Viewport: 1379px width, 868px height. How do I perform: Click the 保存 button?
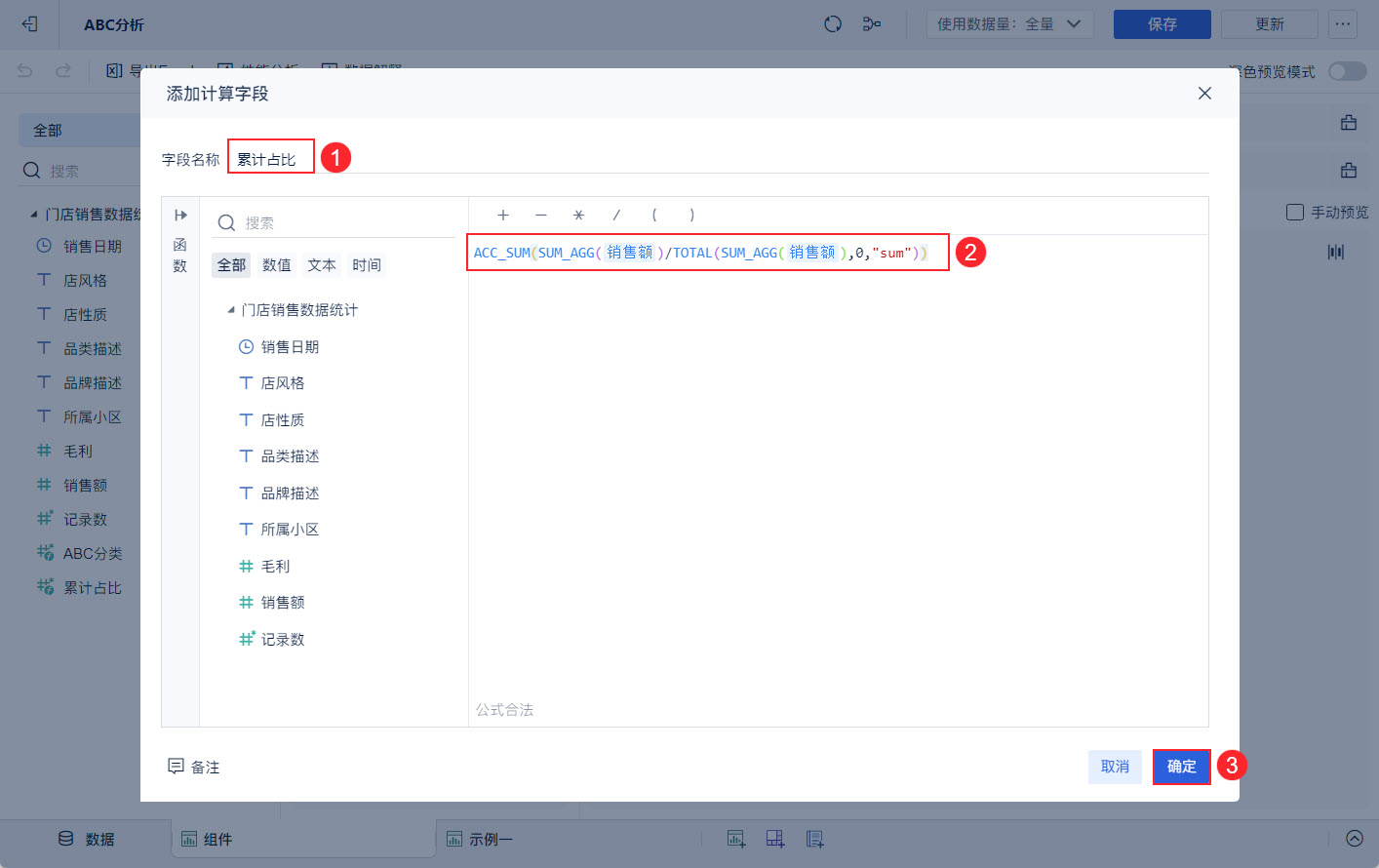[1162, 24]
